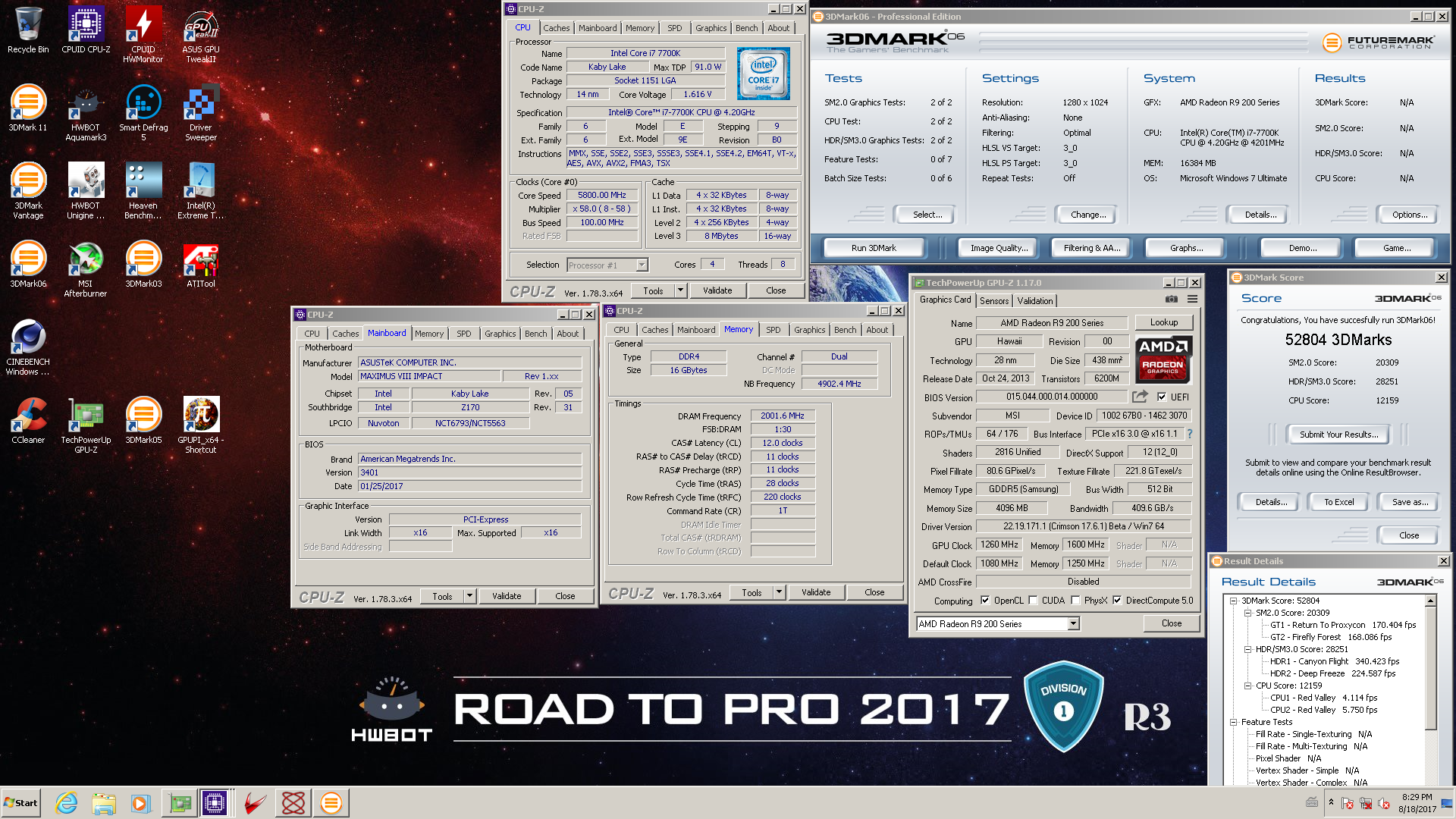Collapse Feature Tests tree node
Image resolution: width=1456 pixels, height=819 pixels.
click(x=1234, y=722)
